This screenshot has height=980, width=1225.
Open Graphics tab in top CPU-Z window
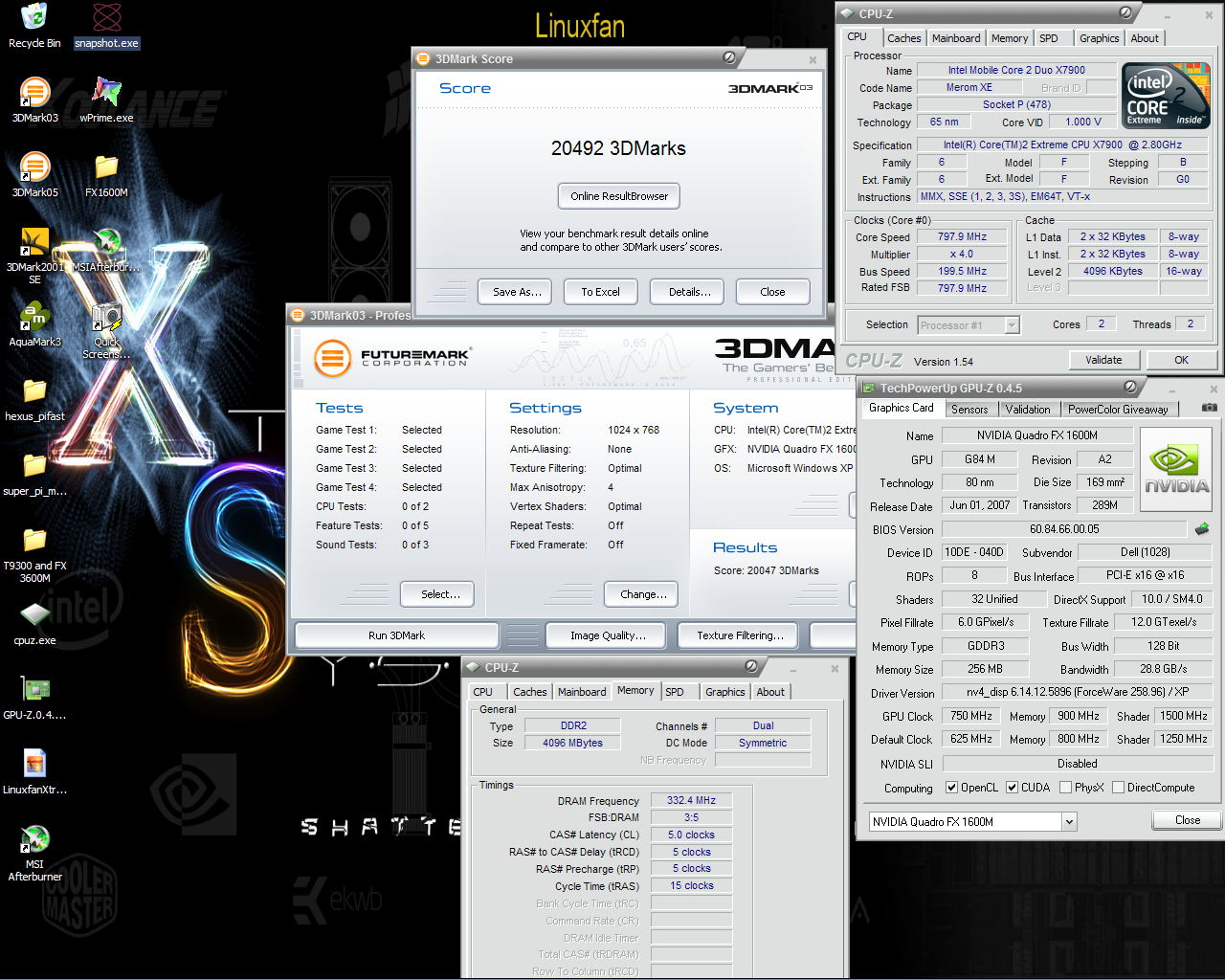(x=1100, y=38)
